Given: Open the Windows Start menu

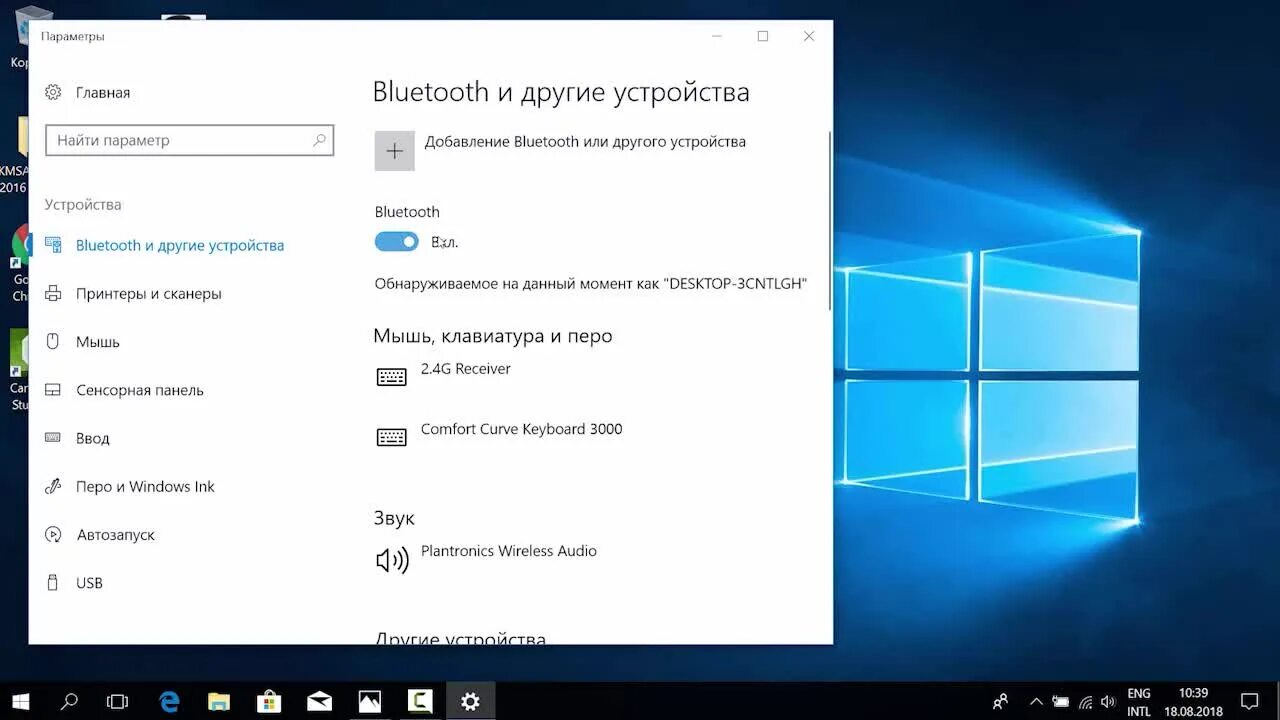Looking at the screenshot, I should coord(20,701).
